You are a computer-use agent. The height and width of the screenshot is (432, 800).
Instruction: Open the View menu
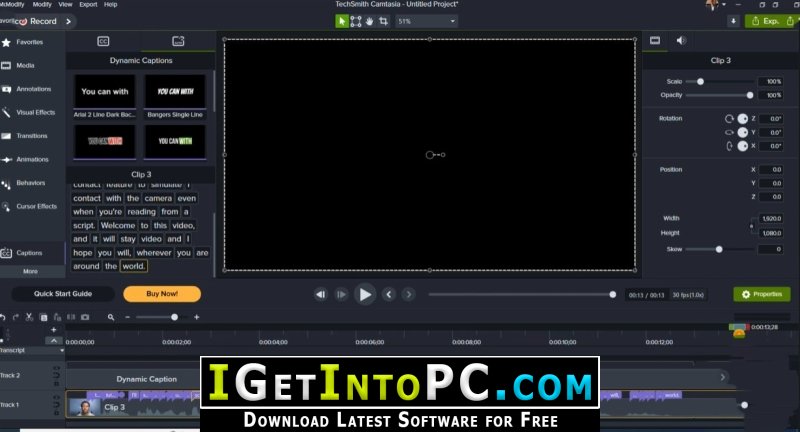click(x=65, y=4)
